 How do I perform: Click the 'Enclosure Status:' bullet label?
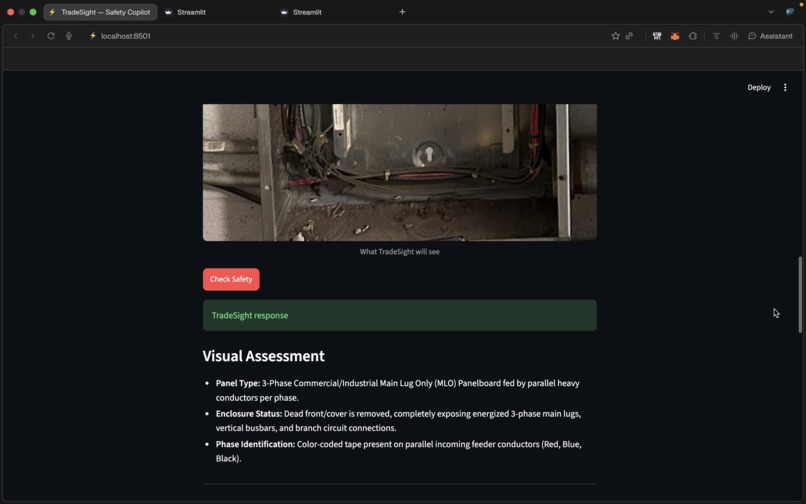click(x=249, y=413)
